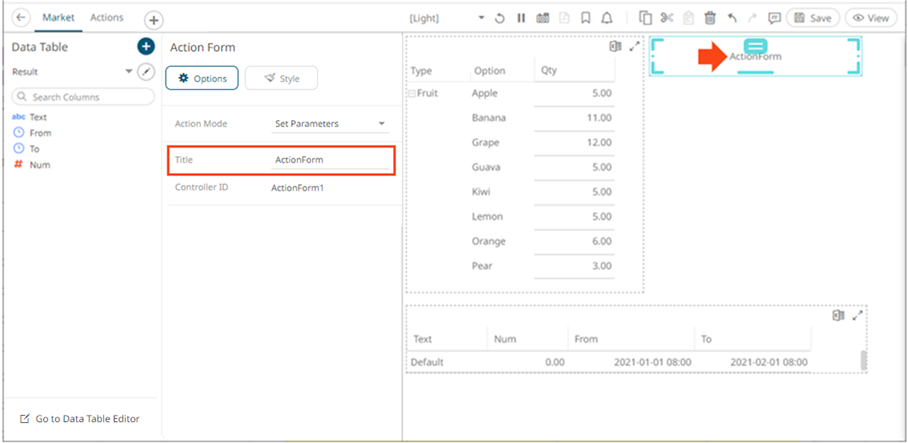
Task: Select the Apple row cell
Action: click(x=485, y=93)
